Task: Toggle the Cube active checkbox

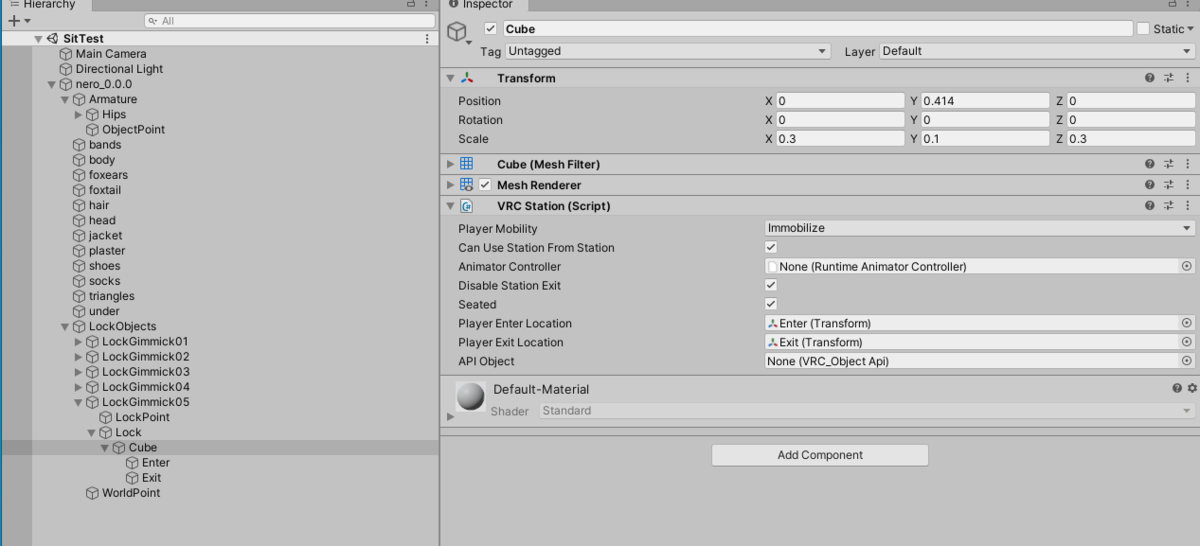Action: point(490,29)
